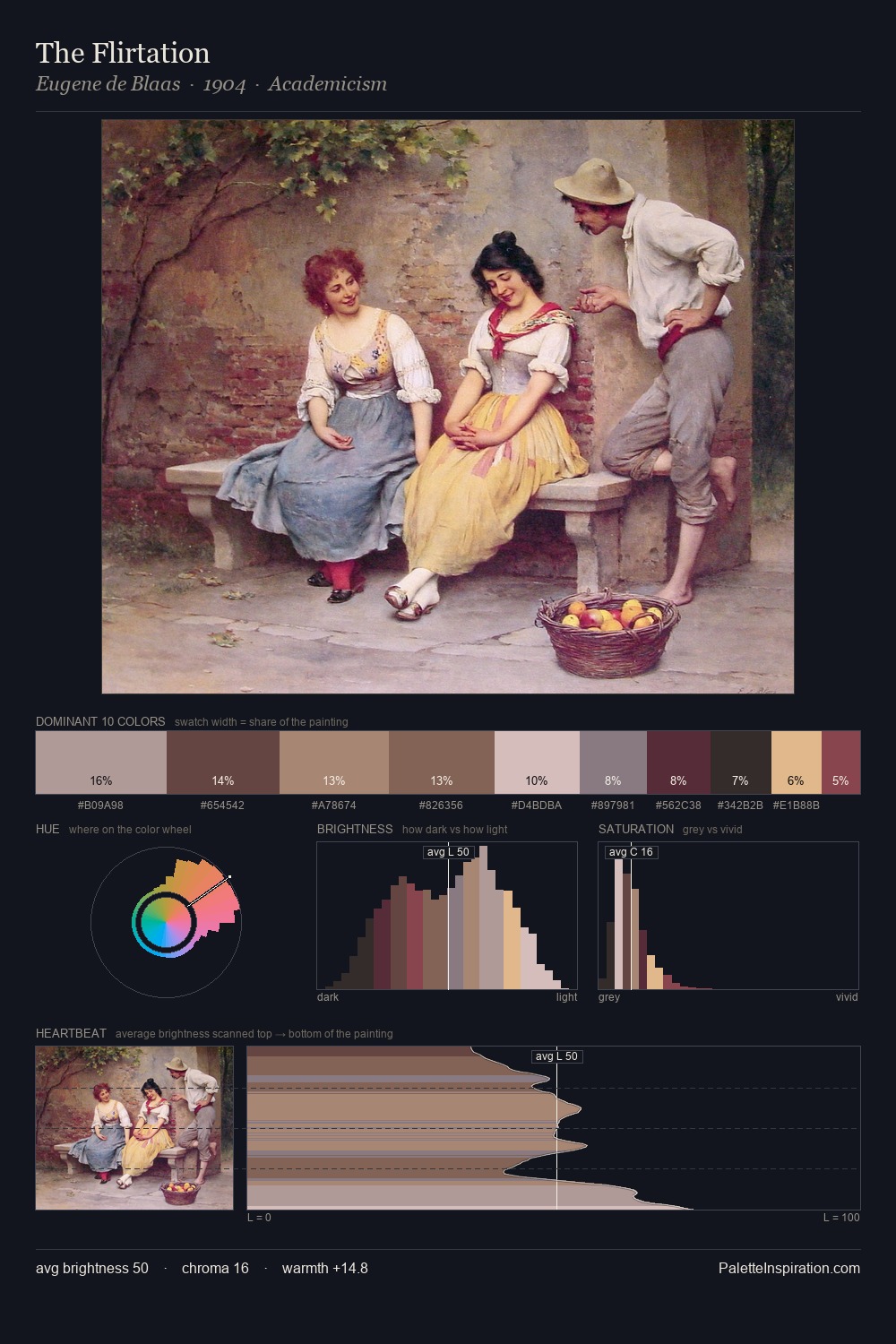Image resolution: width=896 pixels, height=1344 pixels.
Task: Click 'swatch width = share of the painting' note
Action: 262,722
